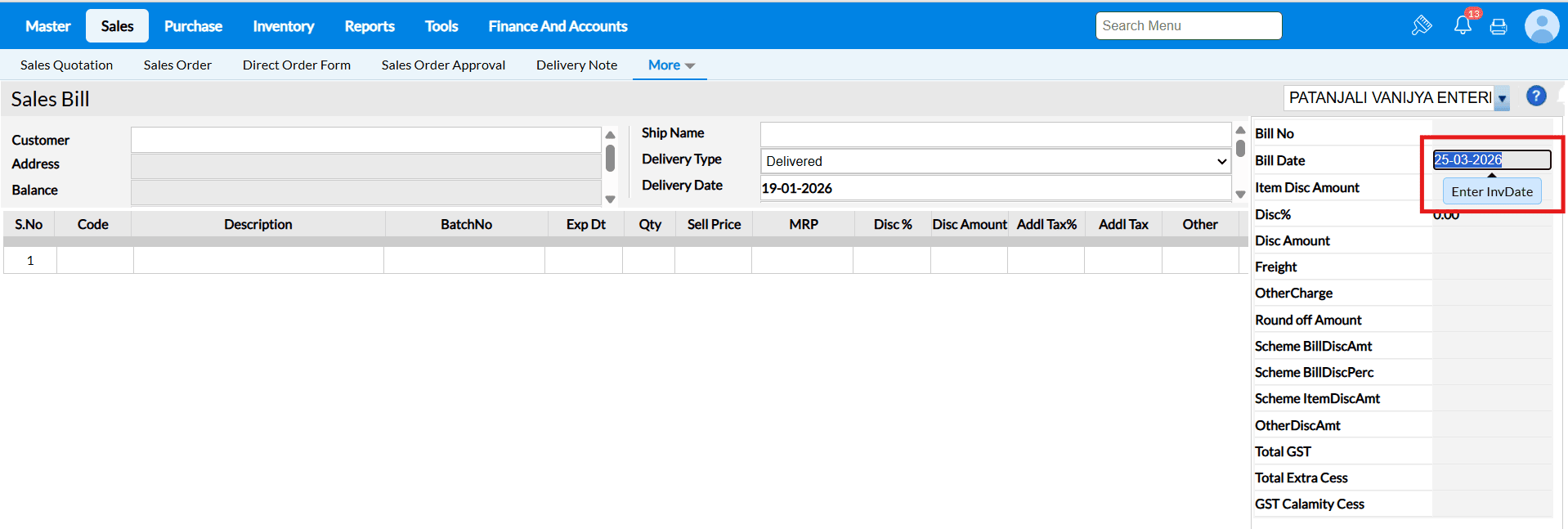Click the Search Menu input field
This screenshot has width=1568, height=529.
click(x=1188, y=26)
